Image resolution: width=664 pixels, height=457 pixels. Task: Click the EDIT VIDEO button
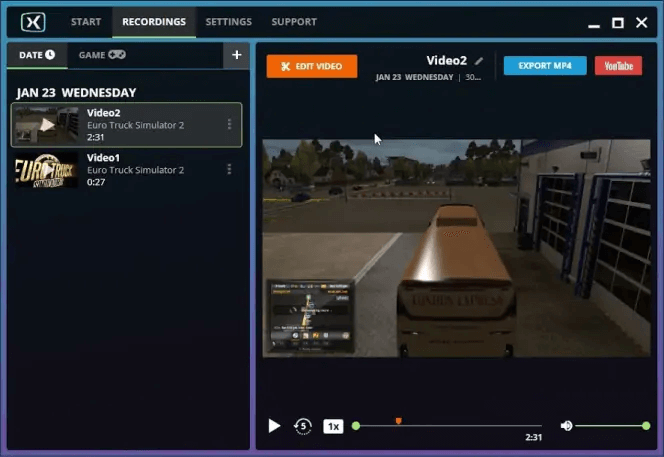312,66
